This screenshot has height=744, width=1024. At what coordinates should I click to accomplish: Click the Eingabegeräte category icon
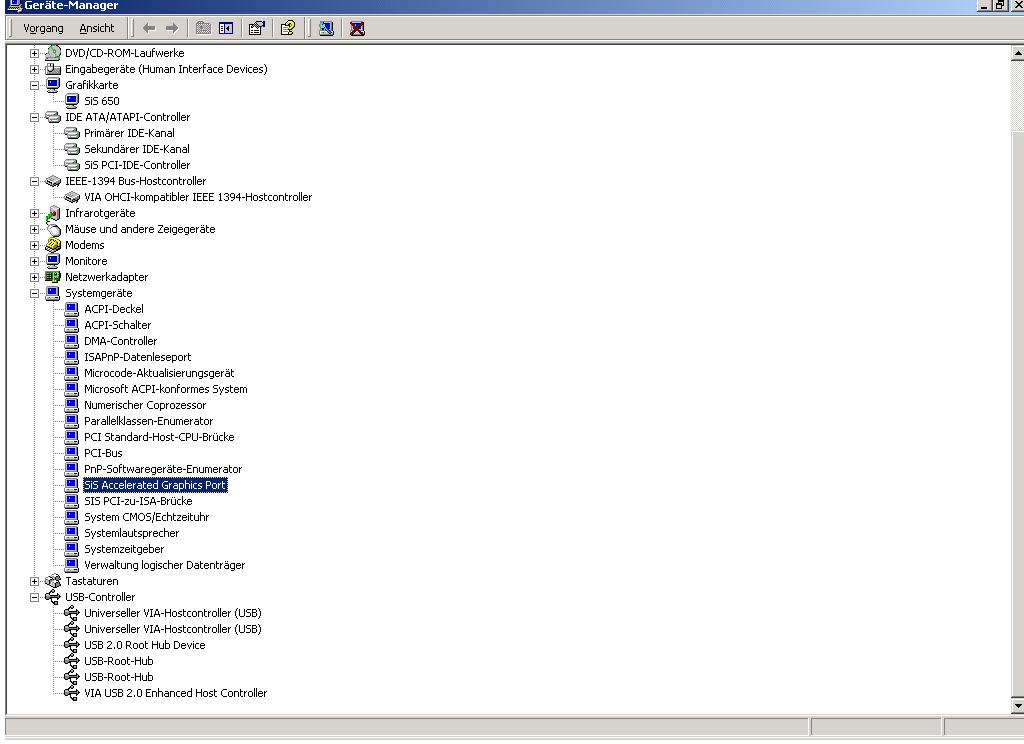pyautogui.click(x=53, y=69)
